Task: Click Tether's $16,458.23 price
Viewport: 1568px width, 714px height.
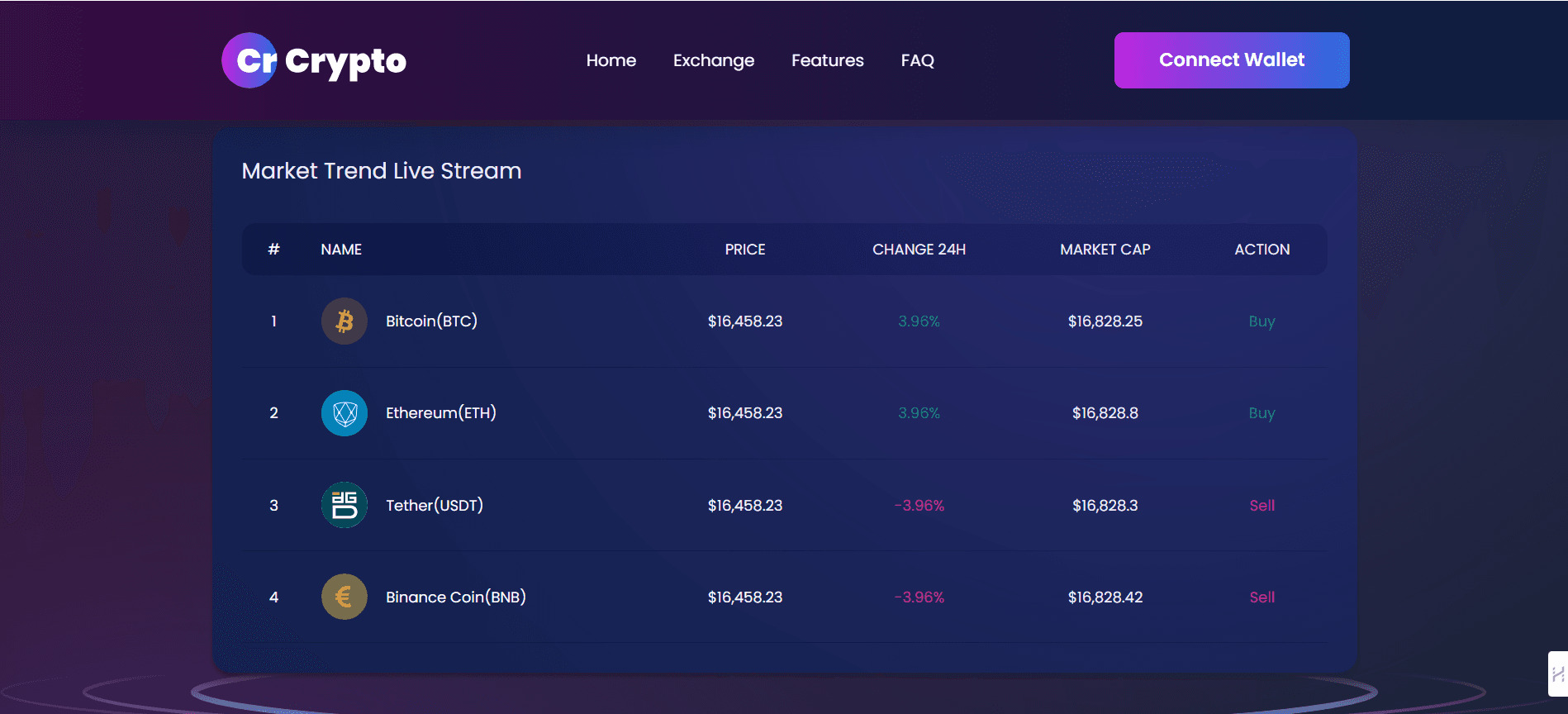Action: (745, 505)
